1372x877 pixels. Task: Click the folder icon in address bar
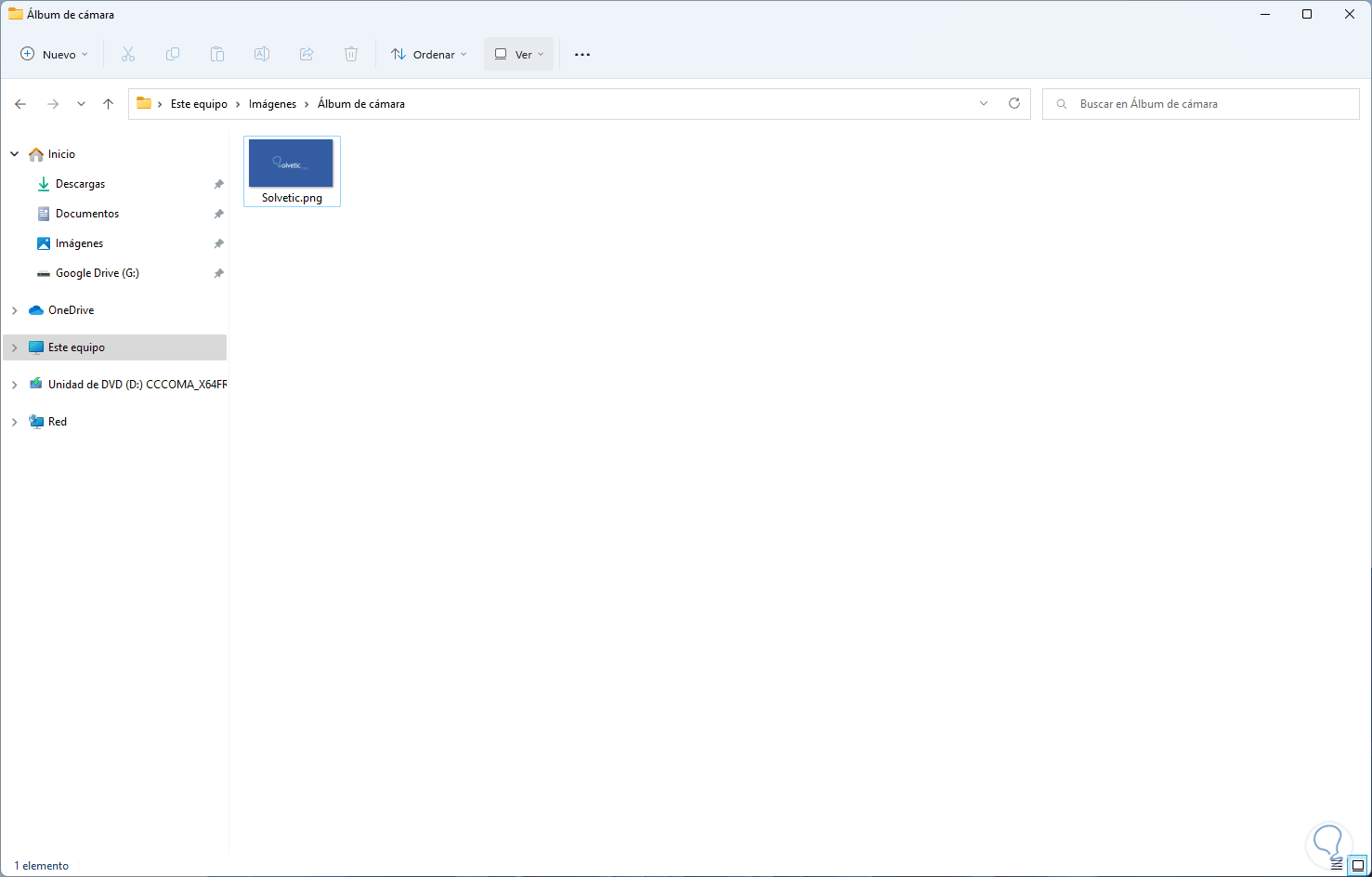[x=144, y=104]
